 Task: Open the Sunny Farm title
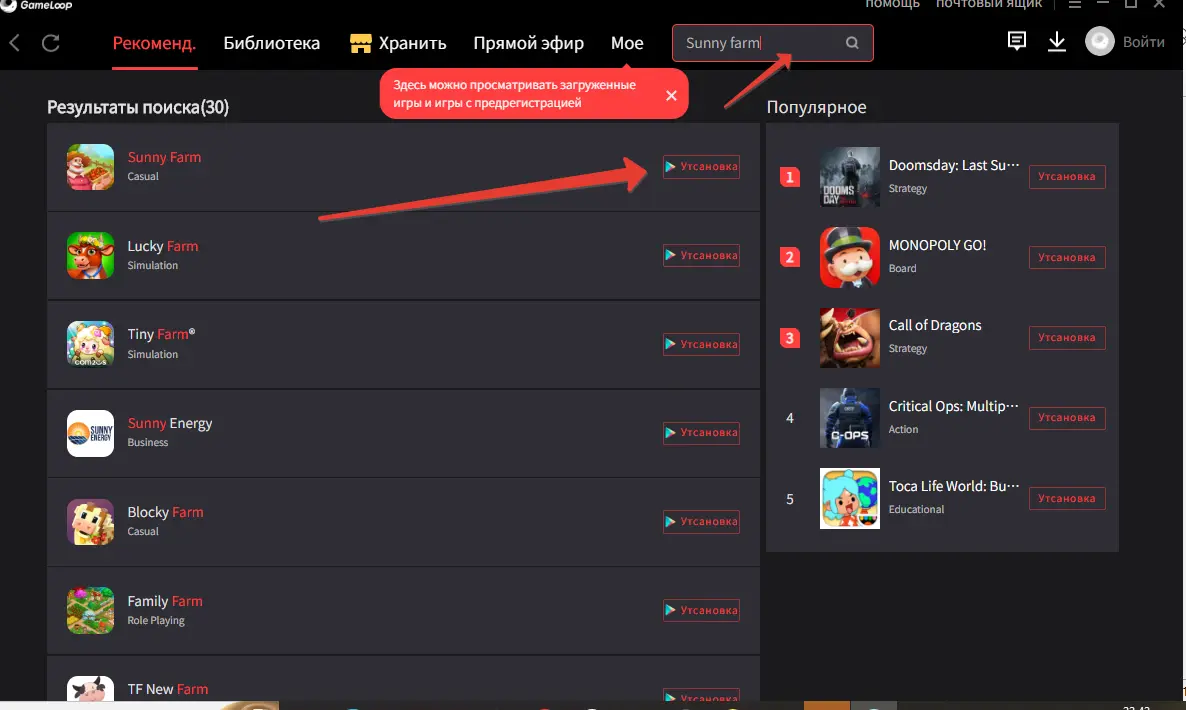164,157
